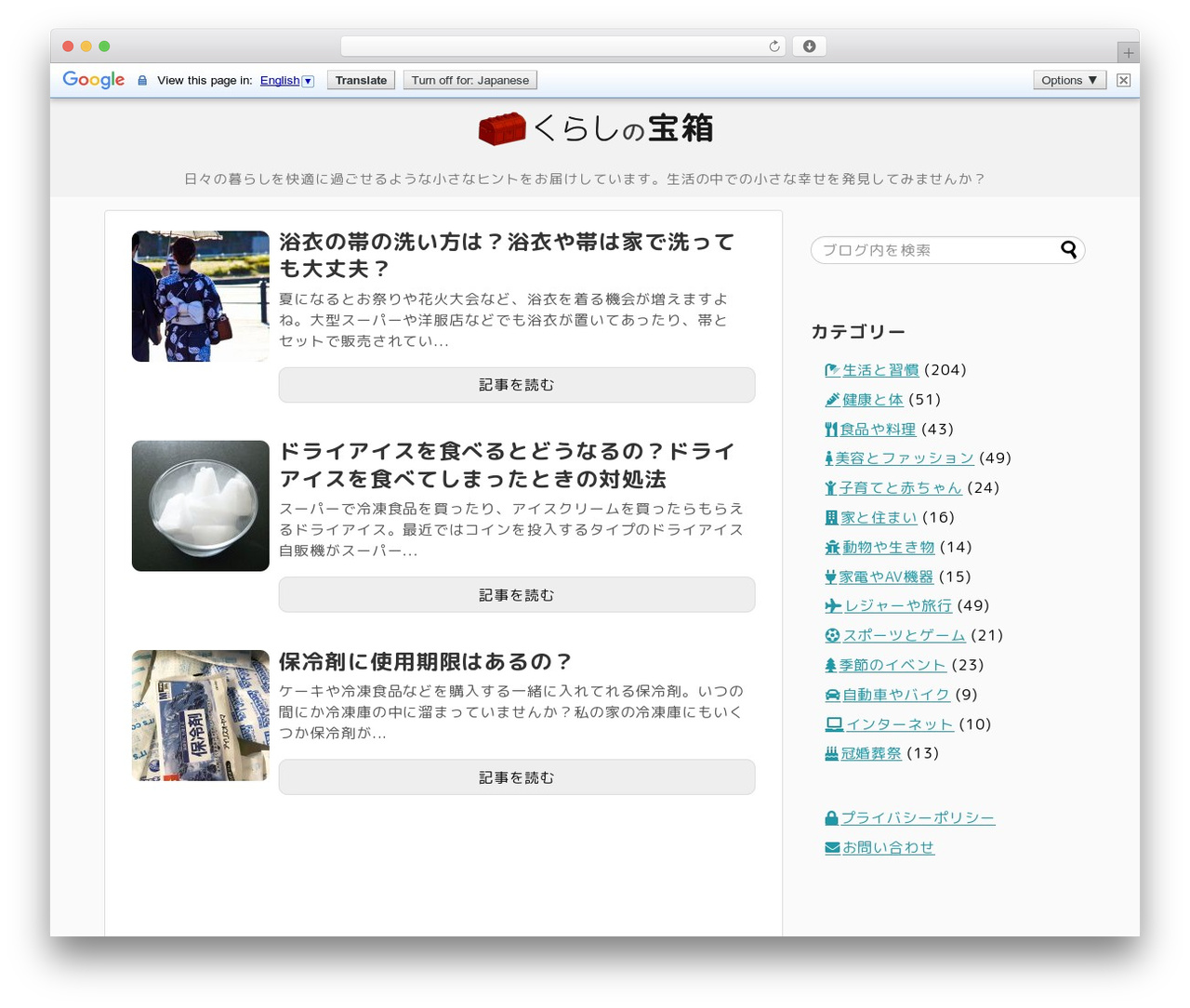Click 記事を読む under the yukata article
This screenshot has width=1190, height=1008.
pyautogui.click(x=517, y=385)
